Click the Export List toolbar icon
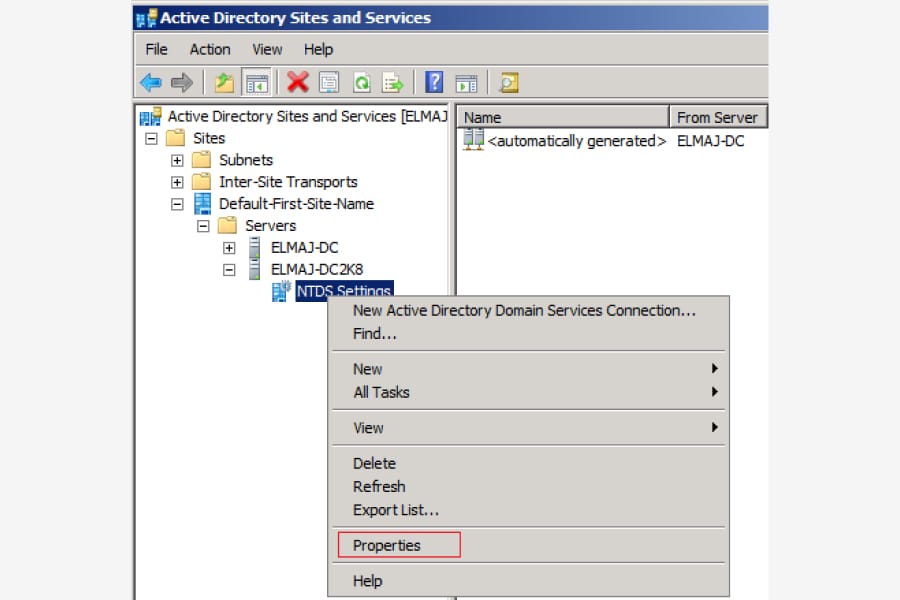Image resolution: width=900 pixels, height=600 pixels. click(393, 82)
